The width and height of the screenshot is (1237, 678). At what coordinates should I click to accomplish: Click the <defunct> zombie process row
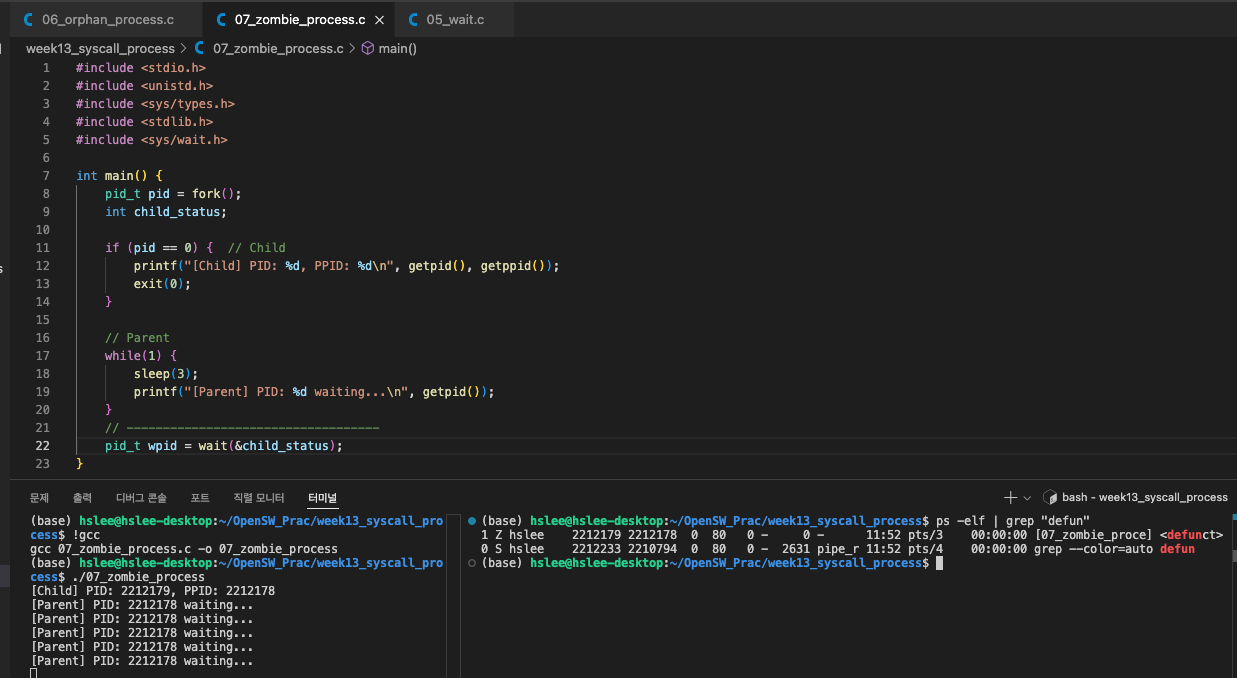click(x=851, y=535)
